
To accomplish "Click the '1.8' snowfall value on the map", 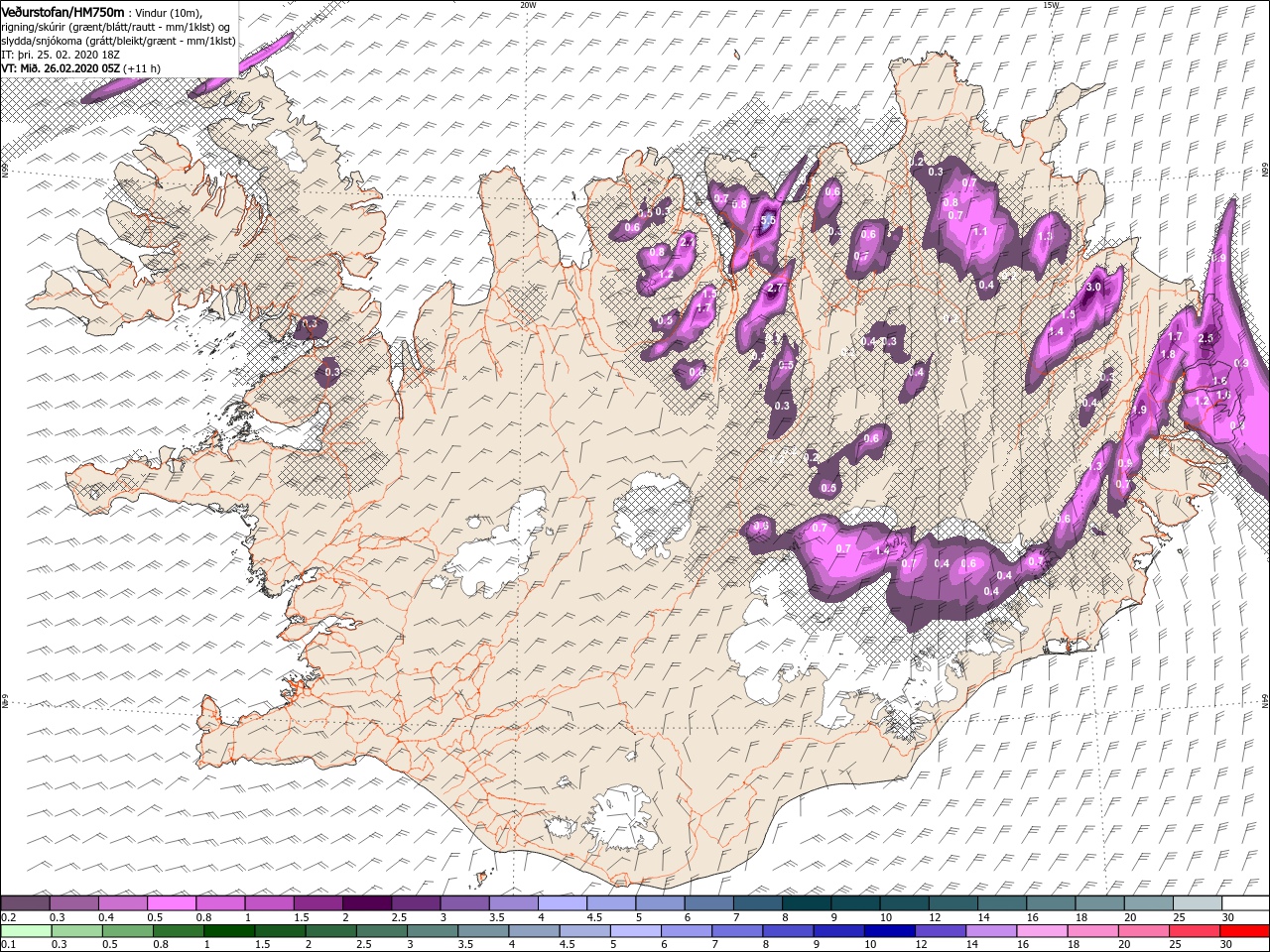I will (x=1168, y=354).
